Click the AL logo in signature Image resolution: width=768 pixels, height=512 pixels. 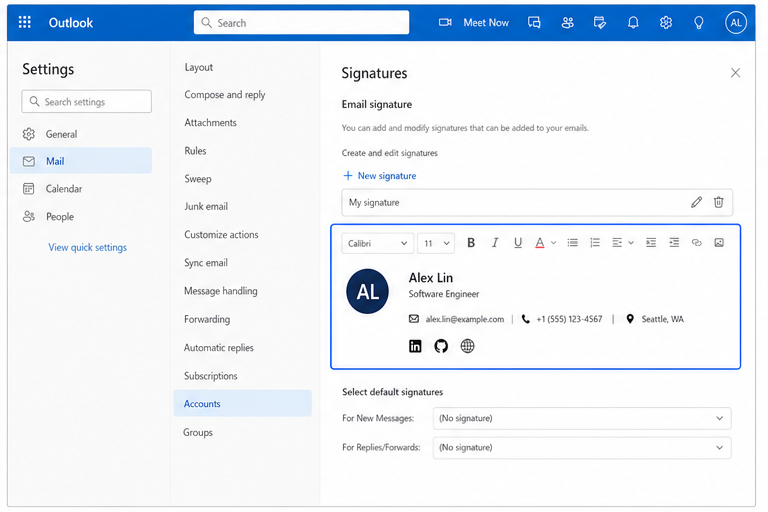tap(367, 292)
